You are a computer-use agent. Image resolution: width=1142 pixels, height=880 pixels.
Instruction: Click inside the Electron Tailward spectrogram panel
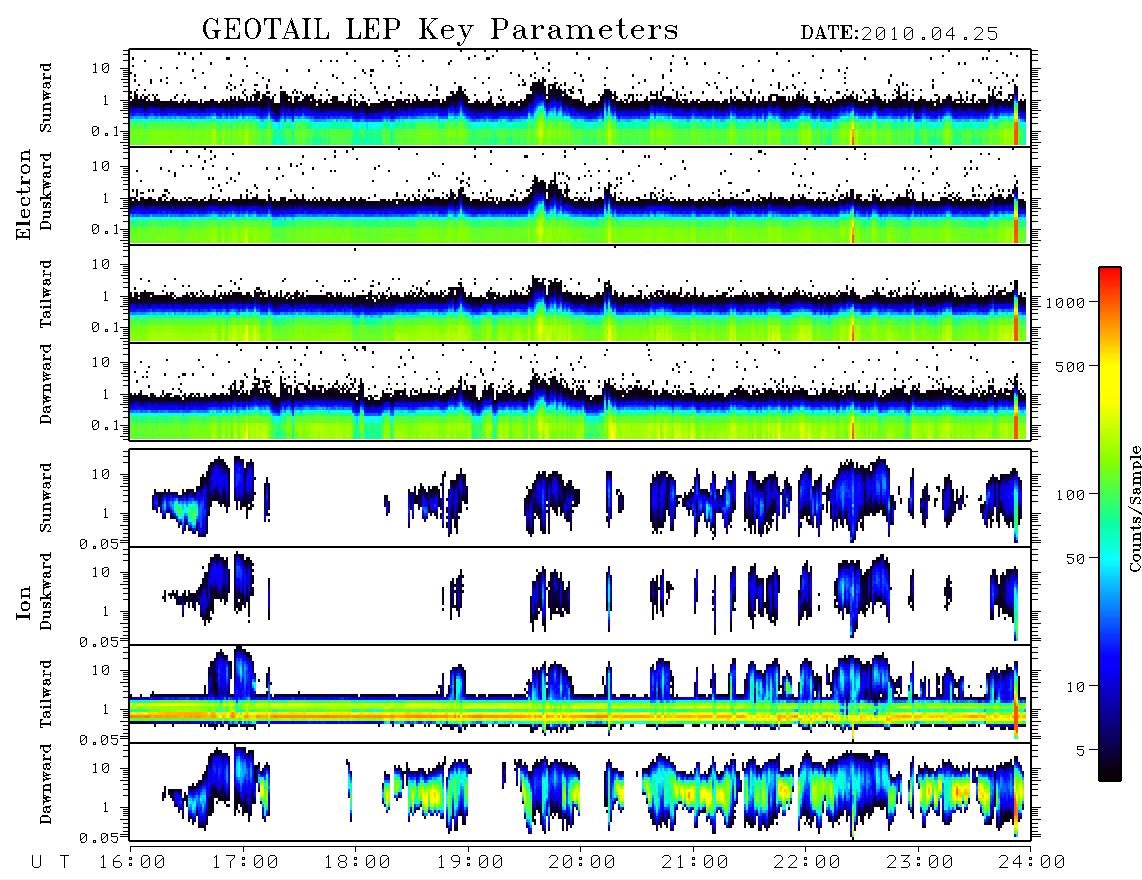click(580, 294)
